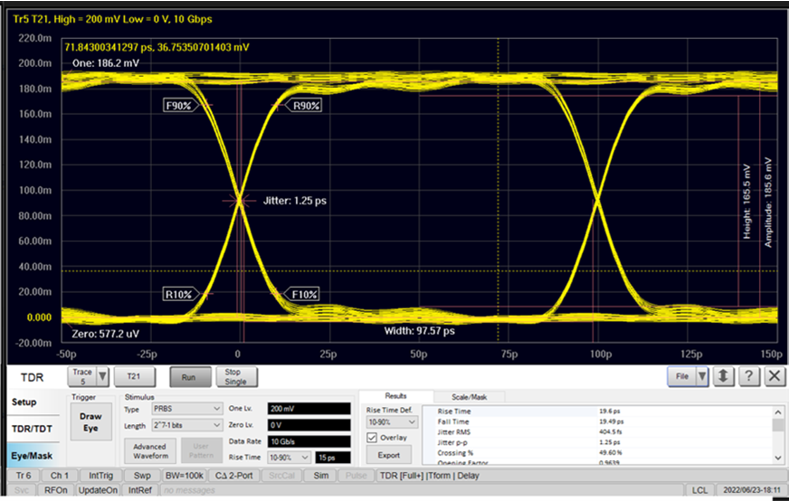
Task: Click the Data Rate 10 Gb/s field
Action: click(x=309, y=441)
